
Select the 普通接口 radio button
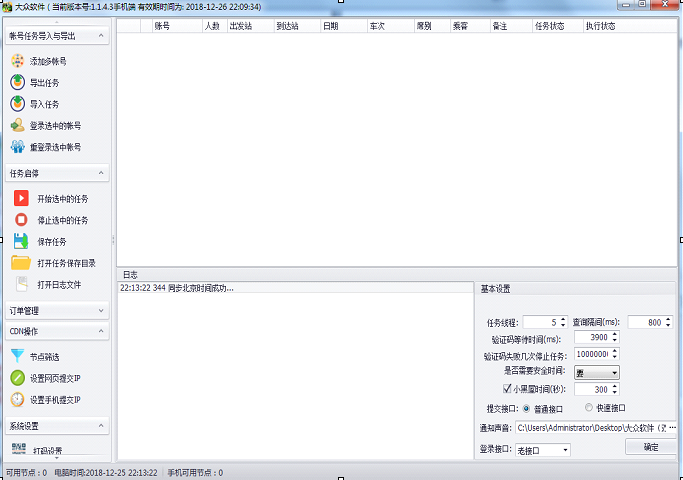coord(526,409)
